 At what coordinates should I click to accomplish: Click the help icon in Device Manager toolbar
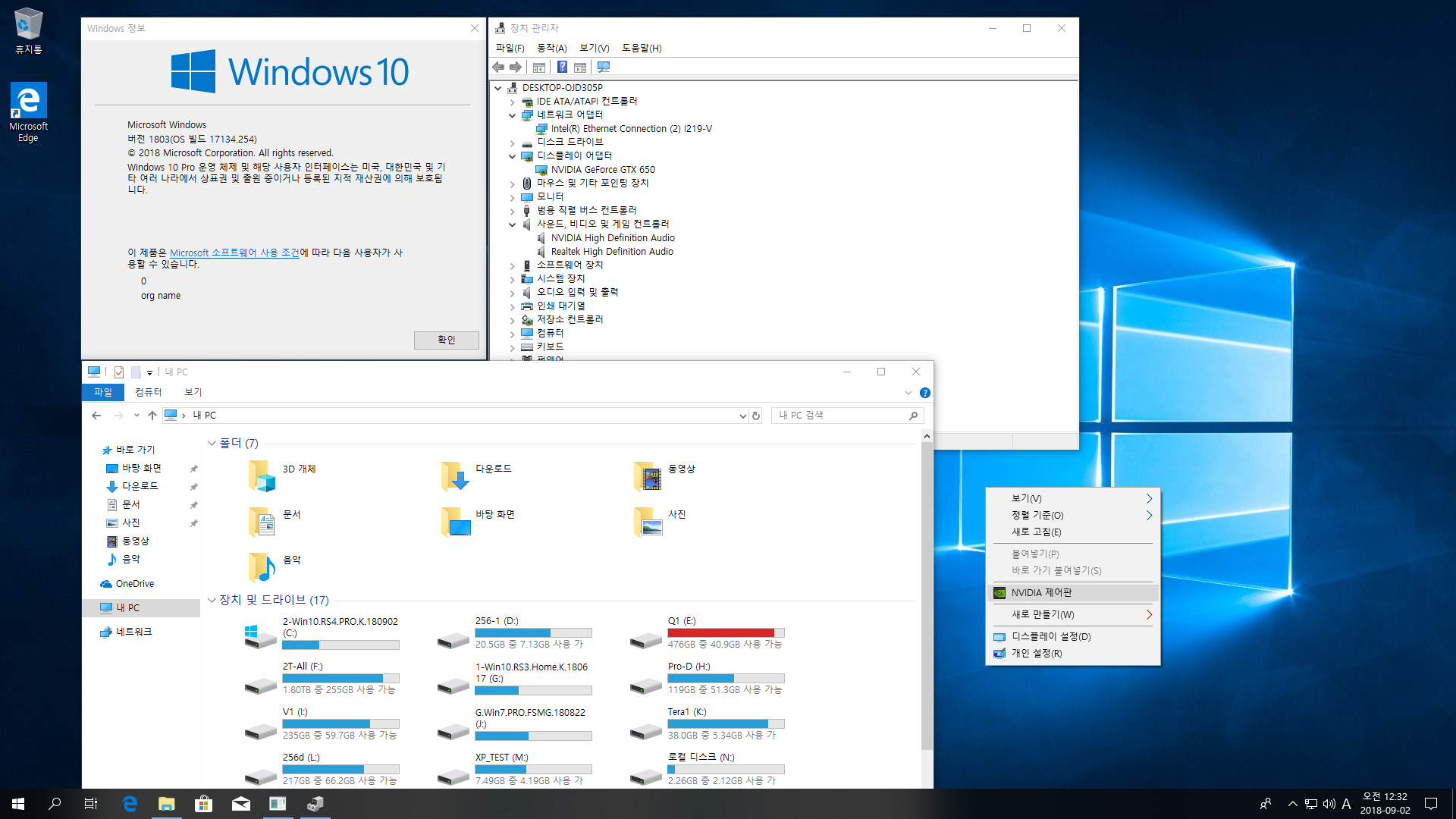coord(562,67)
